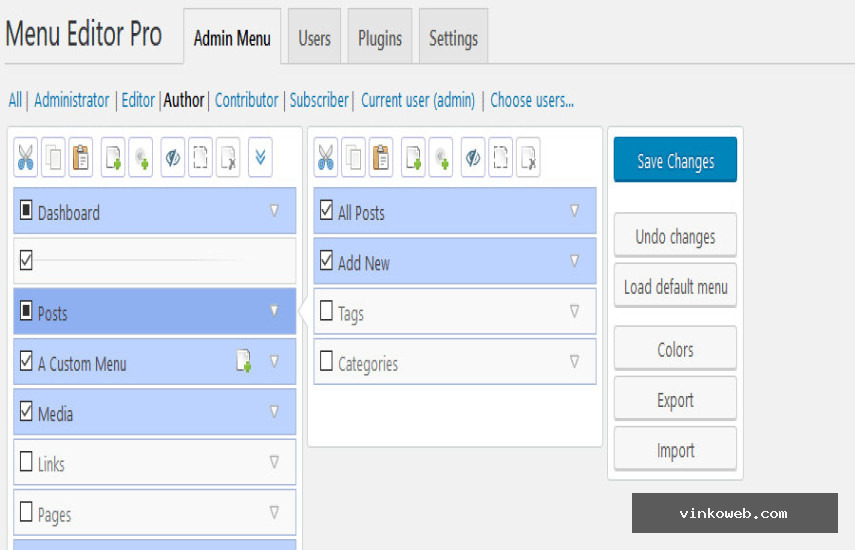Image resolution: width=855 pixels, height=550 pixels.
Task: Click New menu icon in the left toolbar
Action: coord(113,158)
